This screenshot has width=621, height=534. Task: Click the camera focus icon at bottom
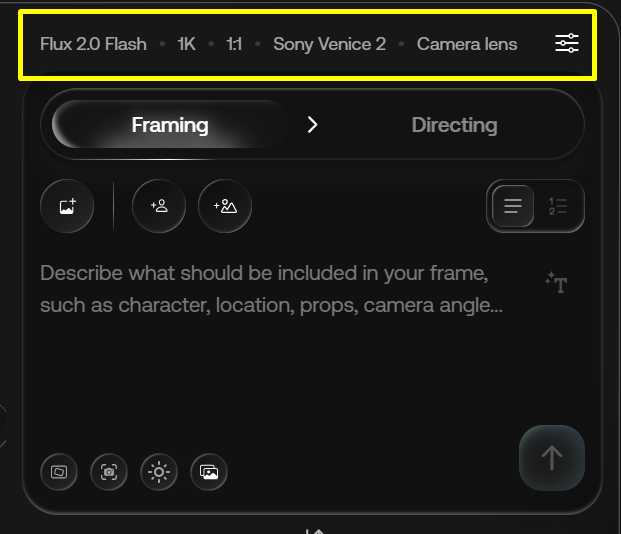pos(109,471)
